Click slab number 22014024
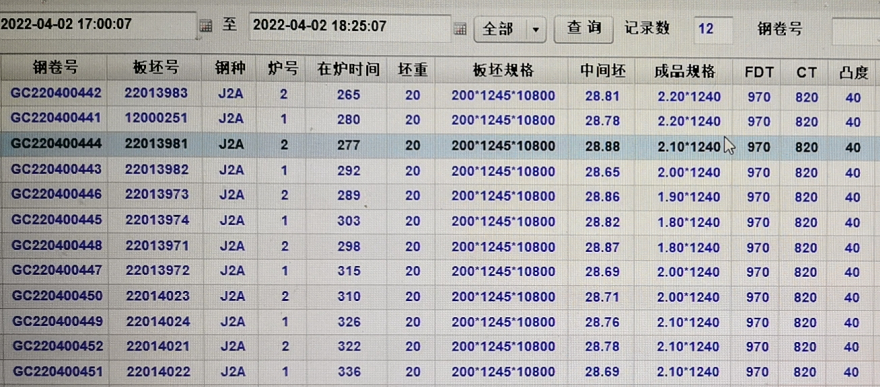Image resolution: width=880 pixels, height=387 pixels. 158,322
